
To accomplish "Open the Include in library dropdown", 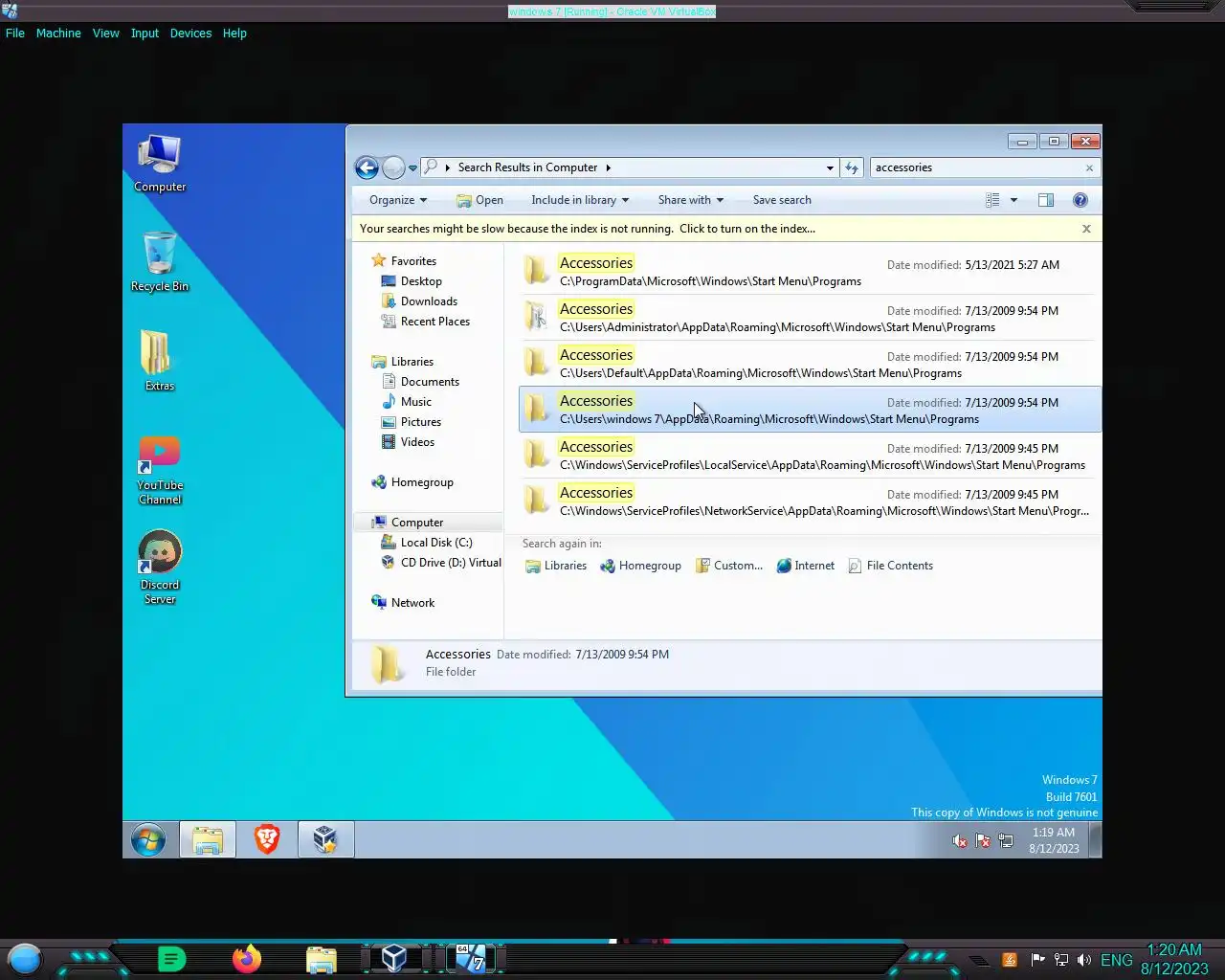I will point(580,200).
